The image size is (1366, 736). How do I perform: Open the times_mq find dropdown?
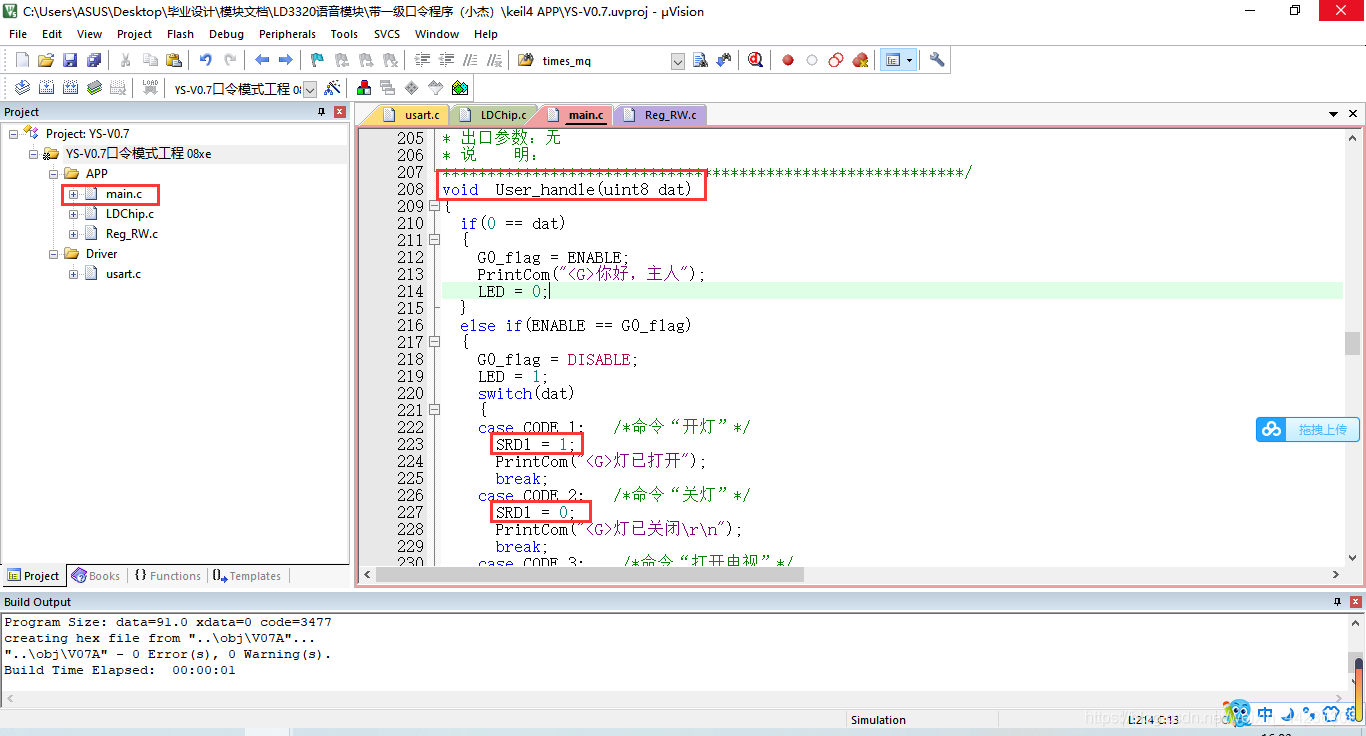(x=678, y=61)
